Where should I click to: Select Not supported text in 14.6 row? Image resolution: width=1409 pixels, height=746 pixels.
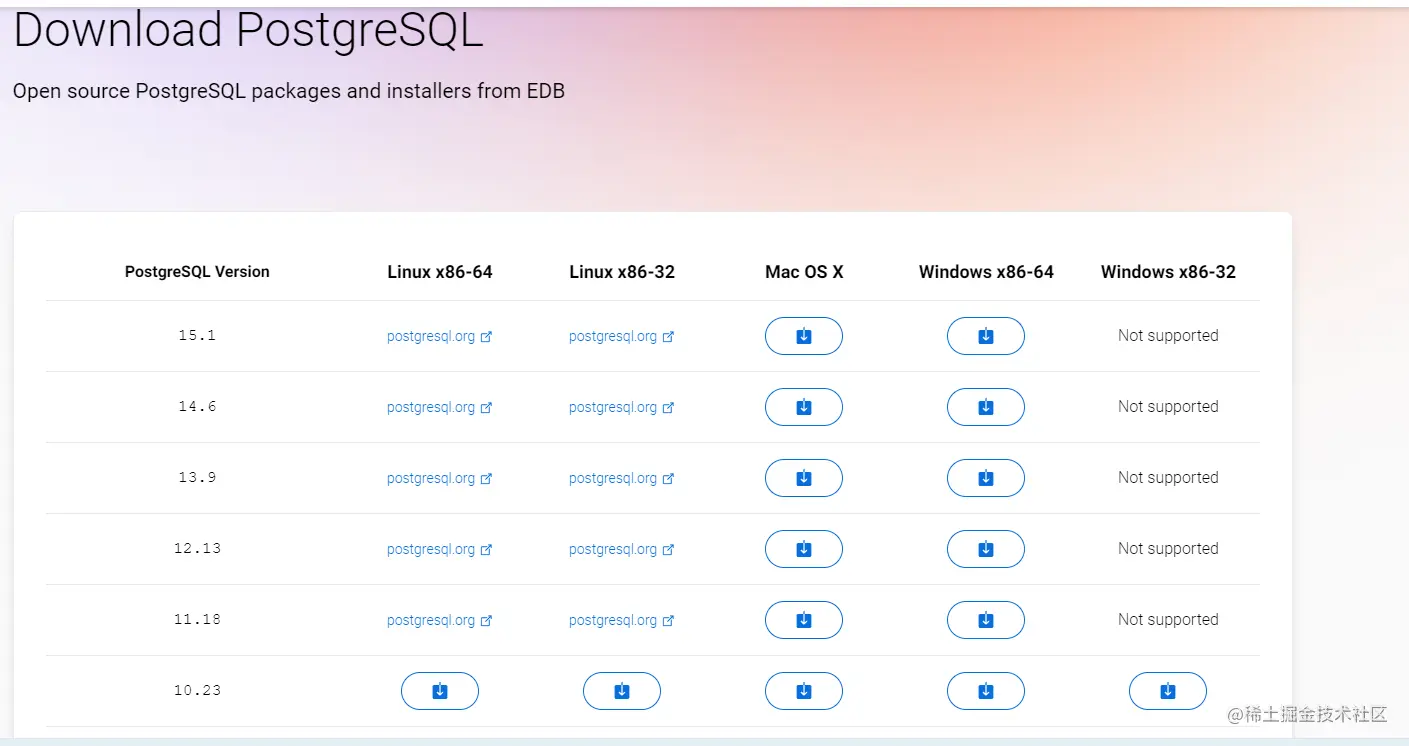click(1168, 407)
